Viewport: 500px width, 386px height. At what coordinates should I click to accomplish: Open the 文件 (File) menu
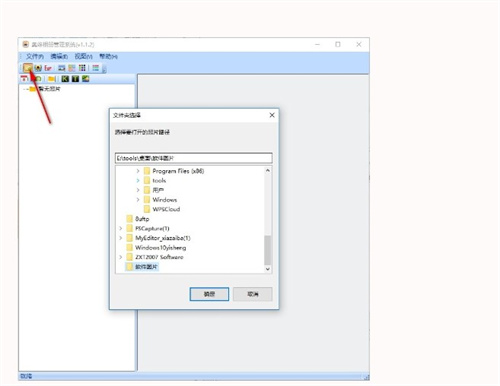pyautogui.click(x=35, y=57)
